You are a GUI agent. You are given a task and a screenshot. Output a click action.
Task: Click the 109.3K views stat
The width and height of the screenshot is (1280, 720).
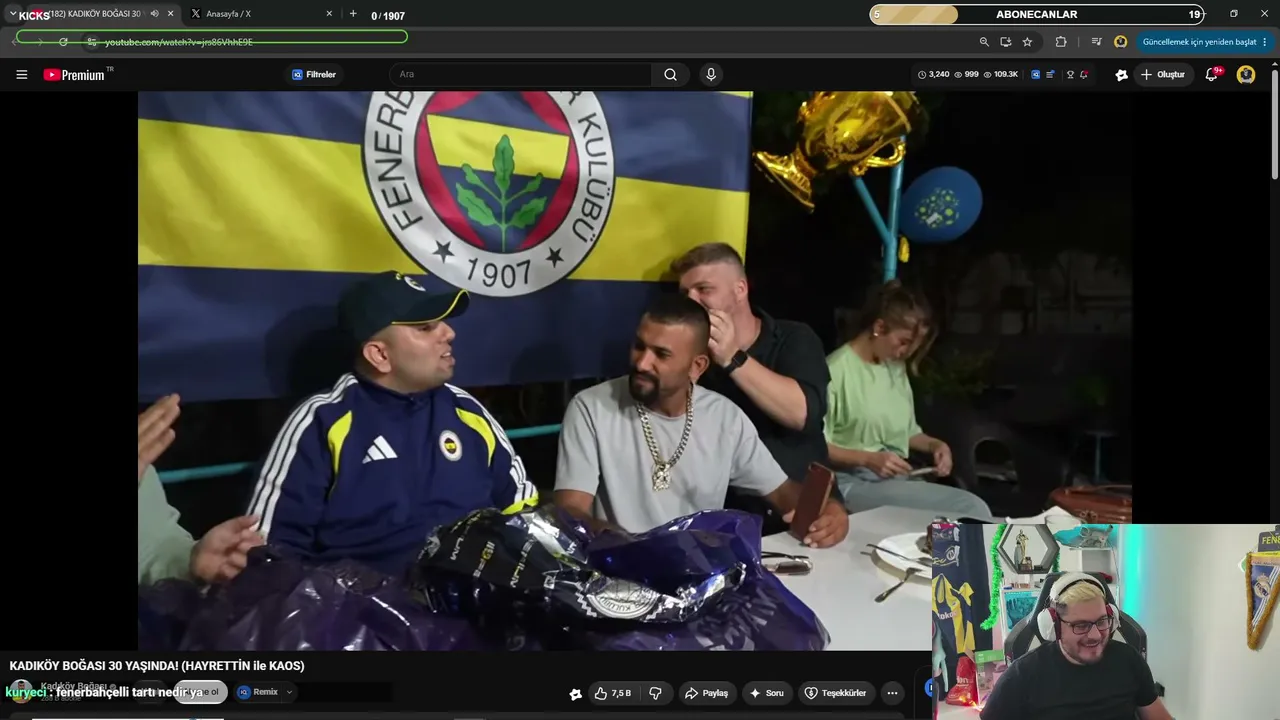(1000, 75)
